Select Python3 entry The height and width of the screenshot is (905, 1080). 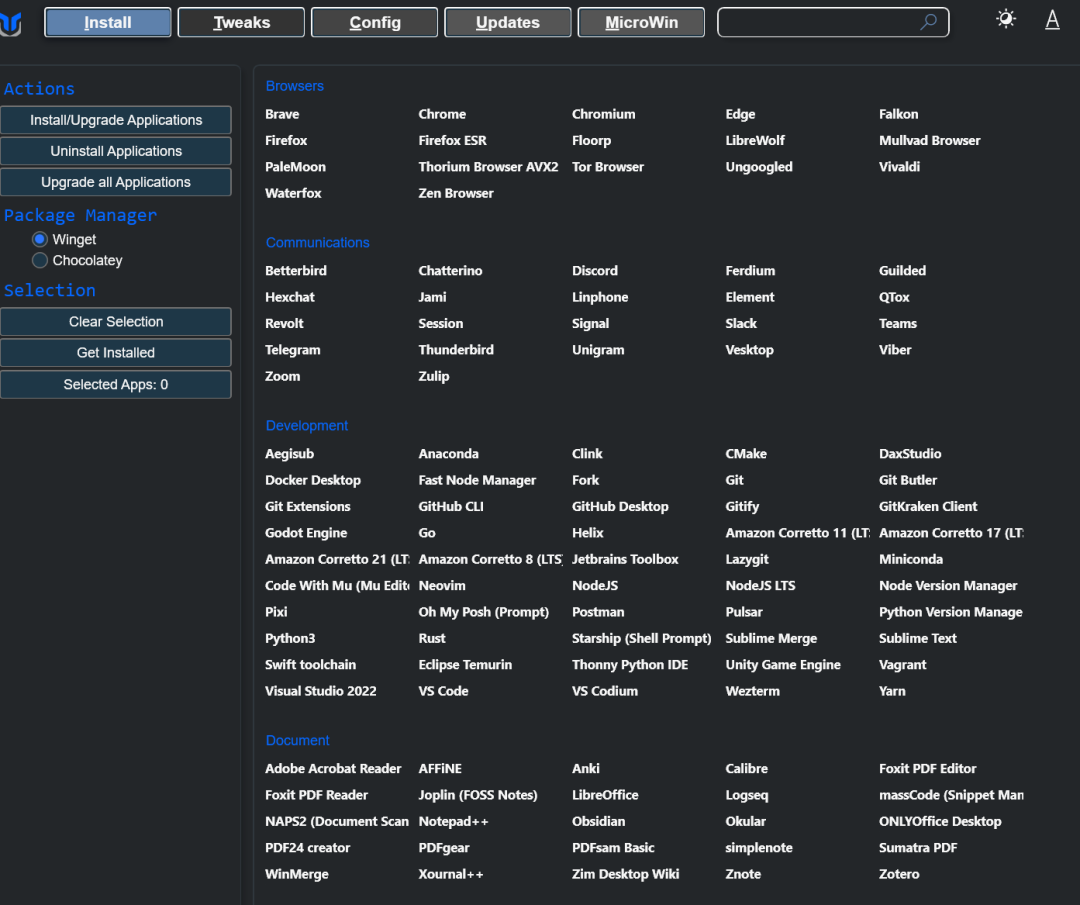pos(290,638)
